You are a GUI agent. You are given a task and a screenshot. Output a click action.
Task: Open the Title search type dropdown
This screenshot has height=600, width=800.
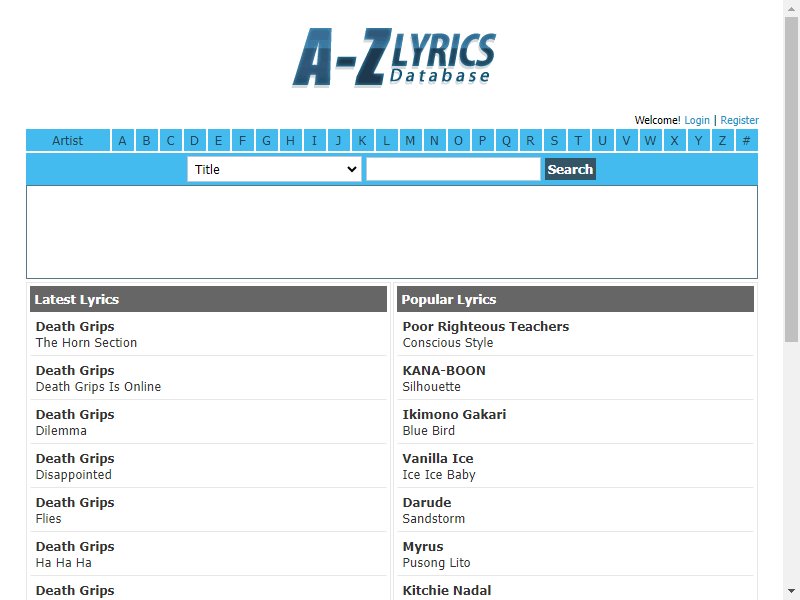274,169
